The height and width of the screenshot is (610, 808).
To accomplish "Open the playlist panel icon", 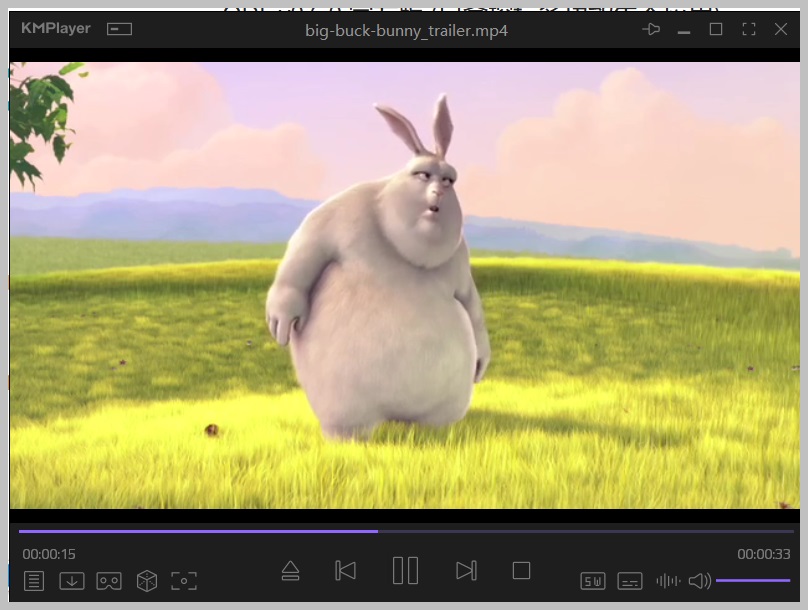I will click(34, 580).
